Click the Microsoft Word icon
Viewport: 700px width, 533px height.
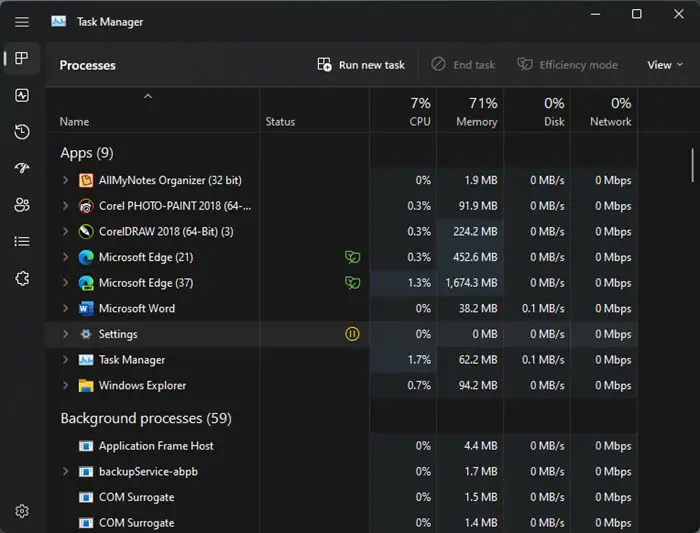click(x=86, y=308)
